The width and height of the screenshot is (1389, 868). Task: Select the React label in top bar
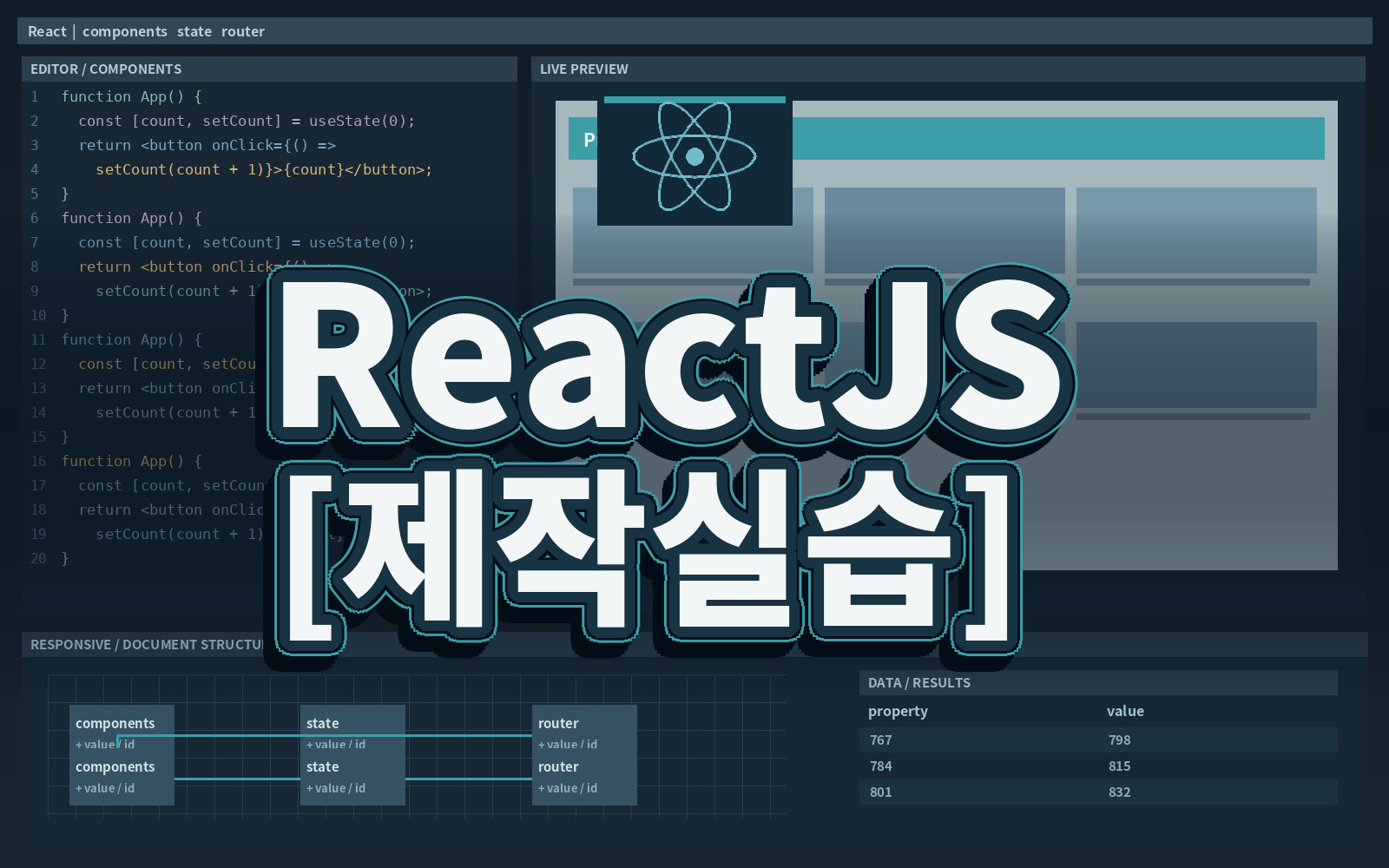pyautogui.click(x=47, y=31)
